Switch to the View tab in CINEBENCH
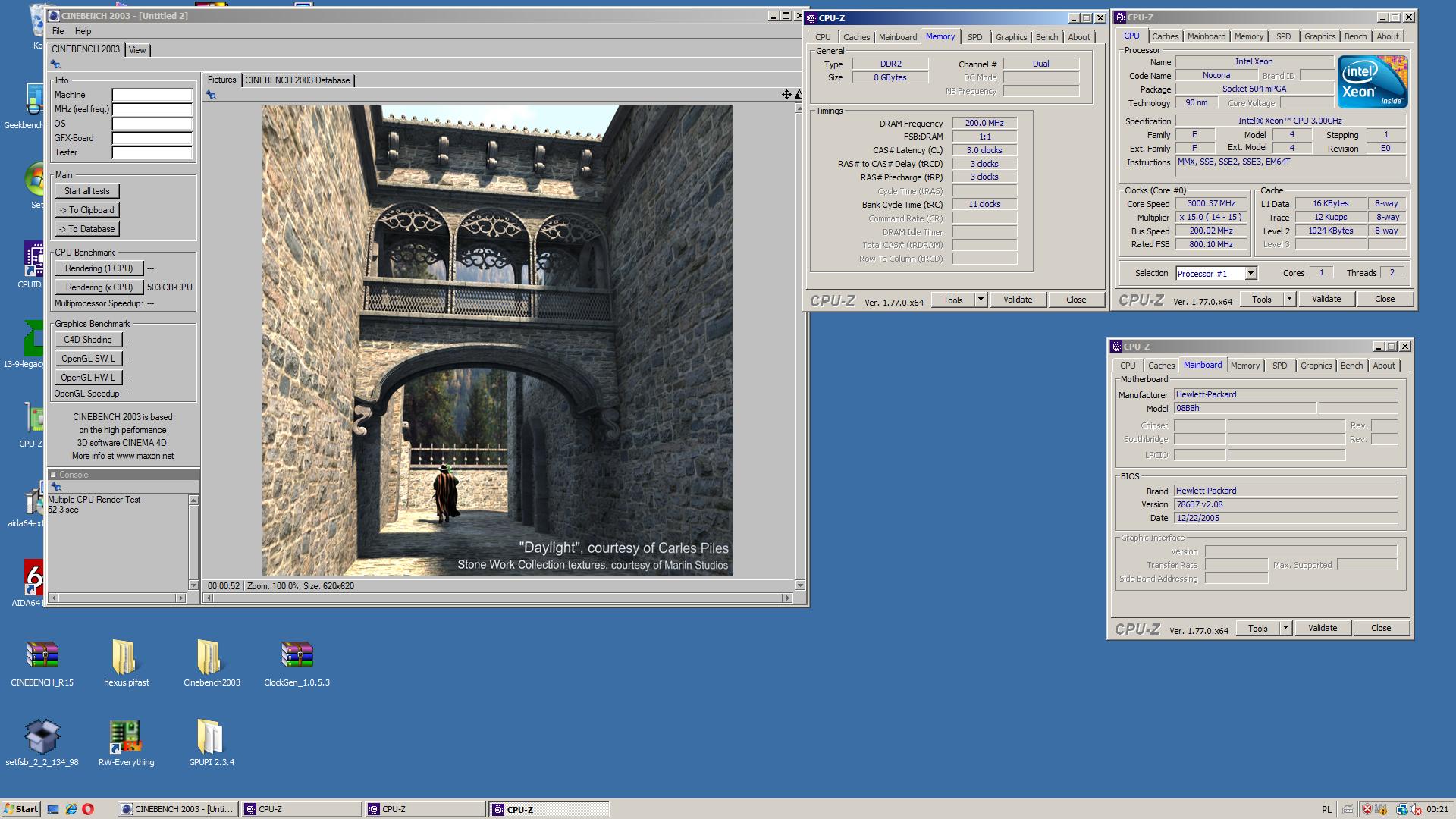Viewport: 1456px width, 819px height. pos(137,50)
